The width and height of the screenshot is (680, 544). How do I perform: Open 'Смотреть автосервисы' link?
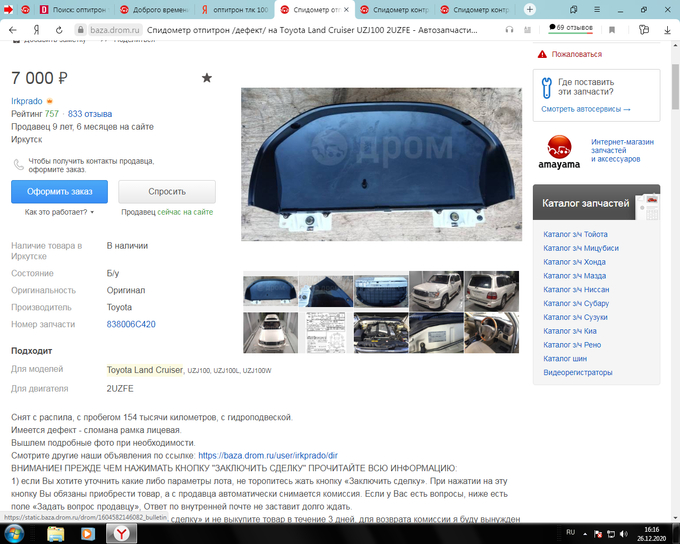(585, 109)
